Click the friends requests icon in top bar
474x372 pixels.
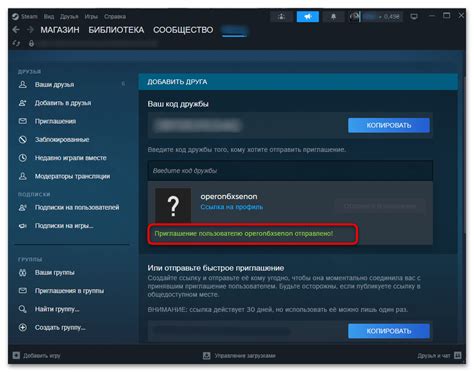click(282, 16)
